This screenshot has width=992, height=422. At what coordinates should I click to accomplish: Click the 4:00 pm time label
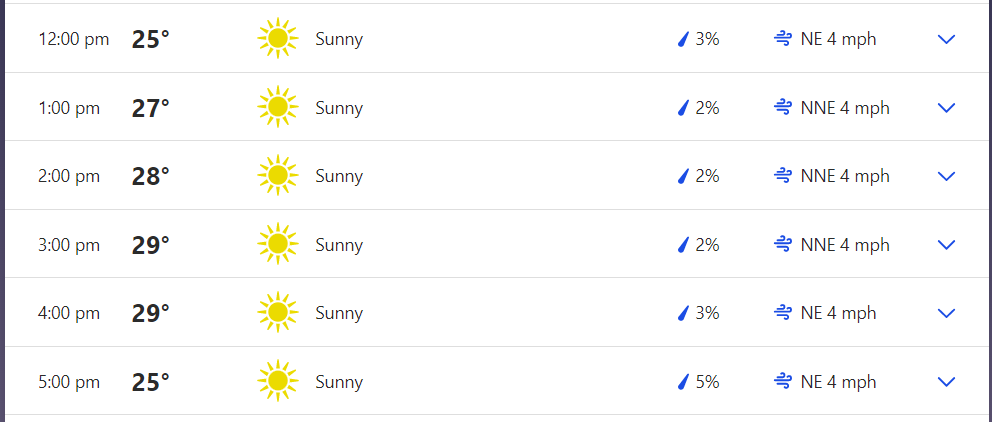tap(69, 313)
